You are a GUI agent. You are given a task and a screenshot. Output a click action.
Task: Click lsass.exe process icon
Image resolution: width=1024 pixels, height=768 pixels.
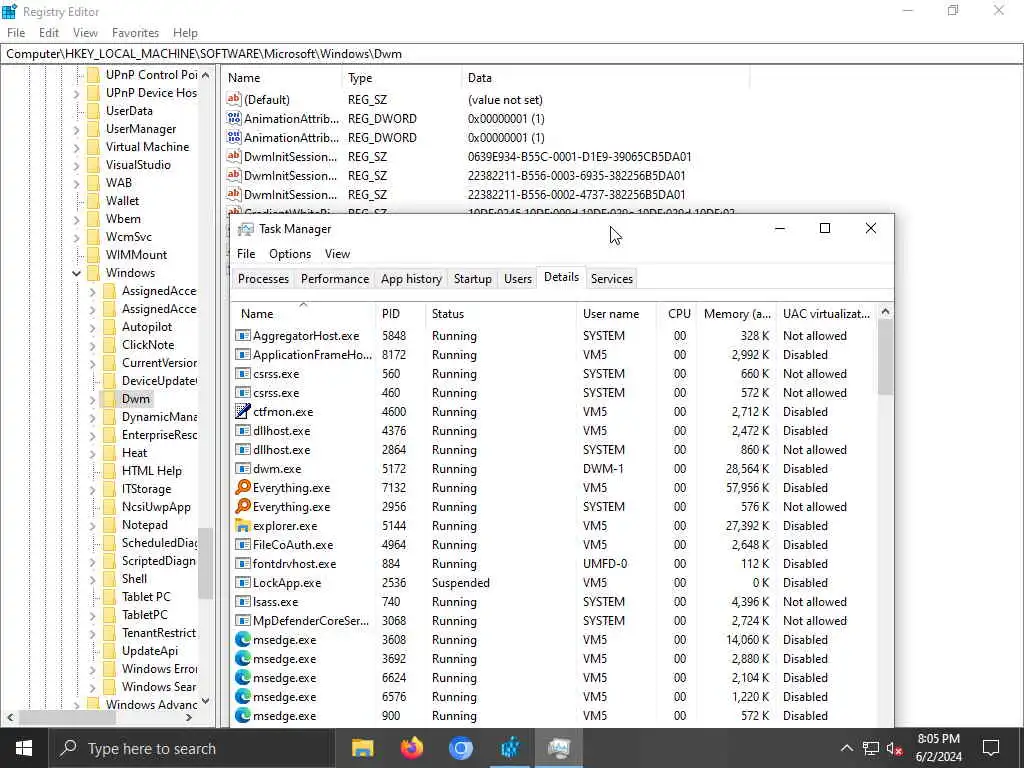[x=243, y=602]
